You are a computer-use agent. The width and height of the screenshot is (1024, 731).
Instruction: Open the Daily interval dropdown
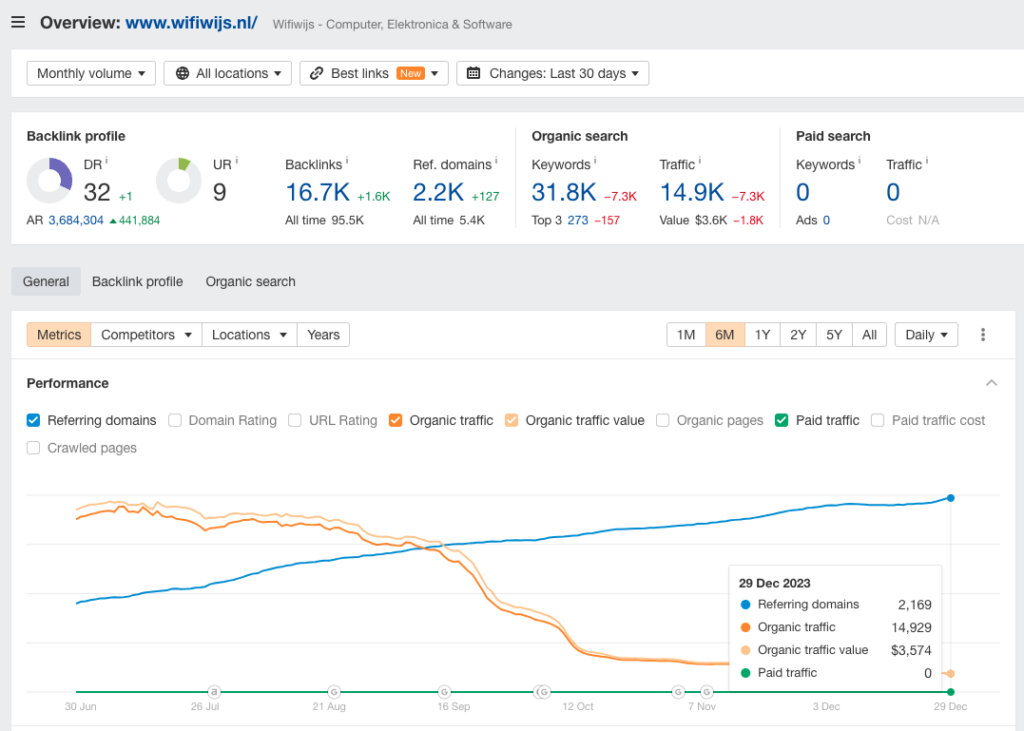pos(926,335)
